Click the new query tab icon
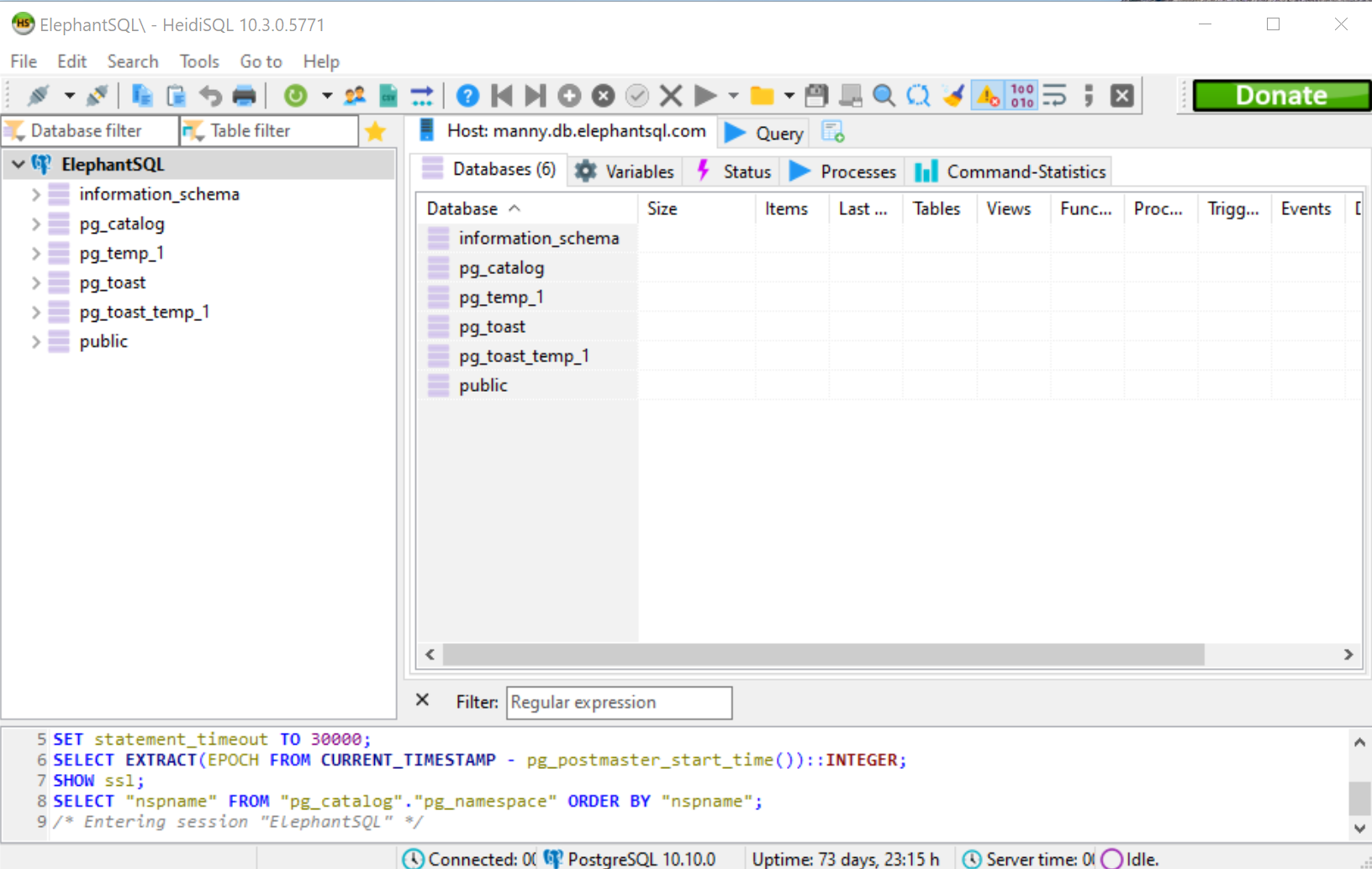The width and height of the screenshot is (1372, 869). pyautogui.click(x=832, y=132)
